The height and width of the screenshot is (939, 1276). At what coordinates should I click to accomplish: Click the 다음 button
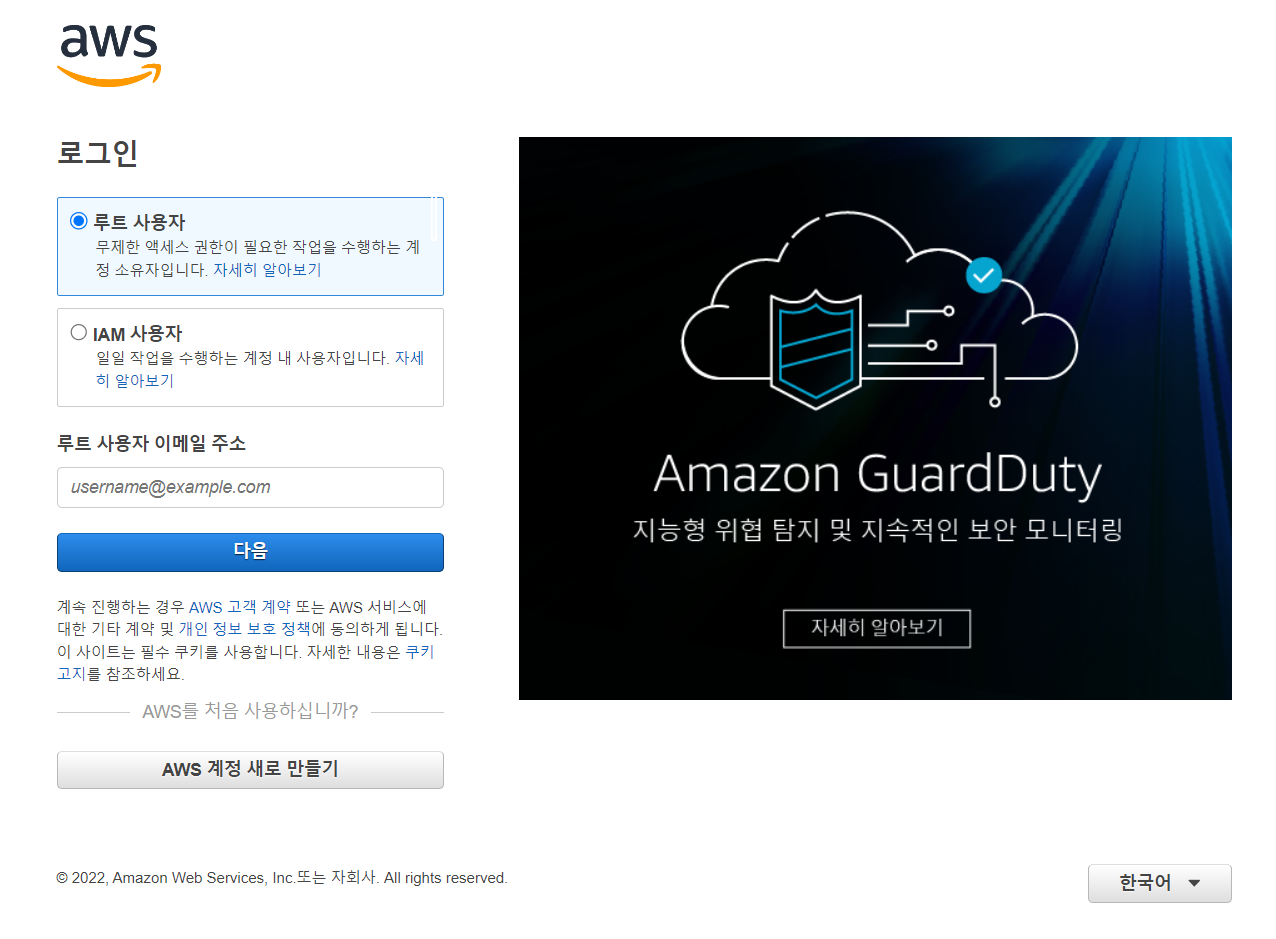250,552
